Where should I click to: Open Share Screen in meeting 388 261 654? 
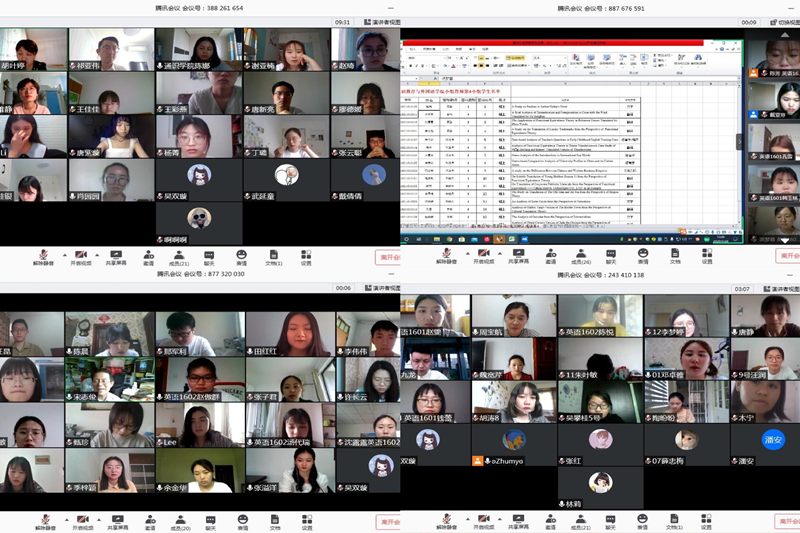116,254
